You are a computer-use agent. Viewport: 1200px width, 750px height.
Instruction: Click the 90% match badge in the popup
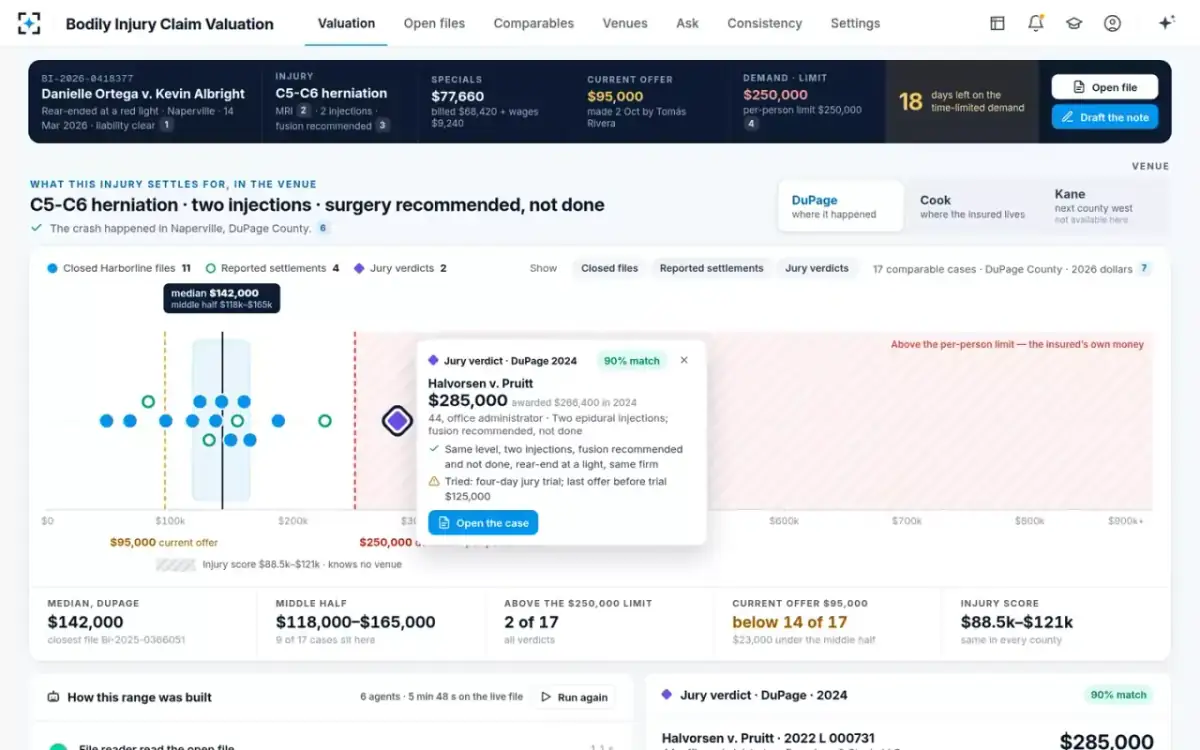coord(633,360)
